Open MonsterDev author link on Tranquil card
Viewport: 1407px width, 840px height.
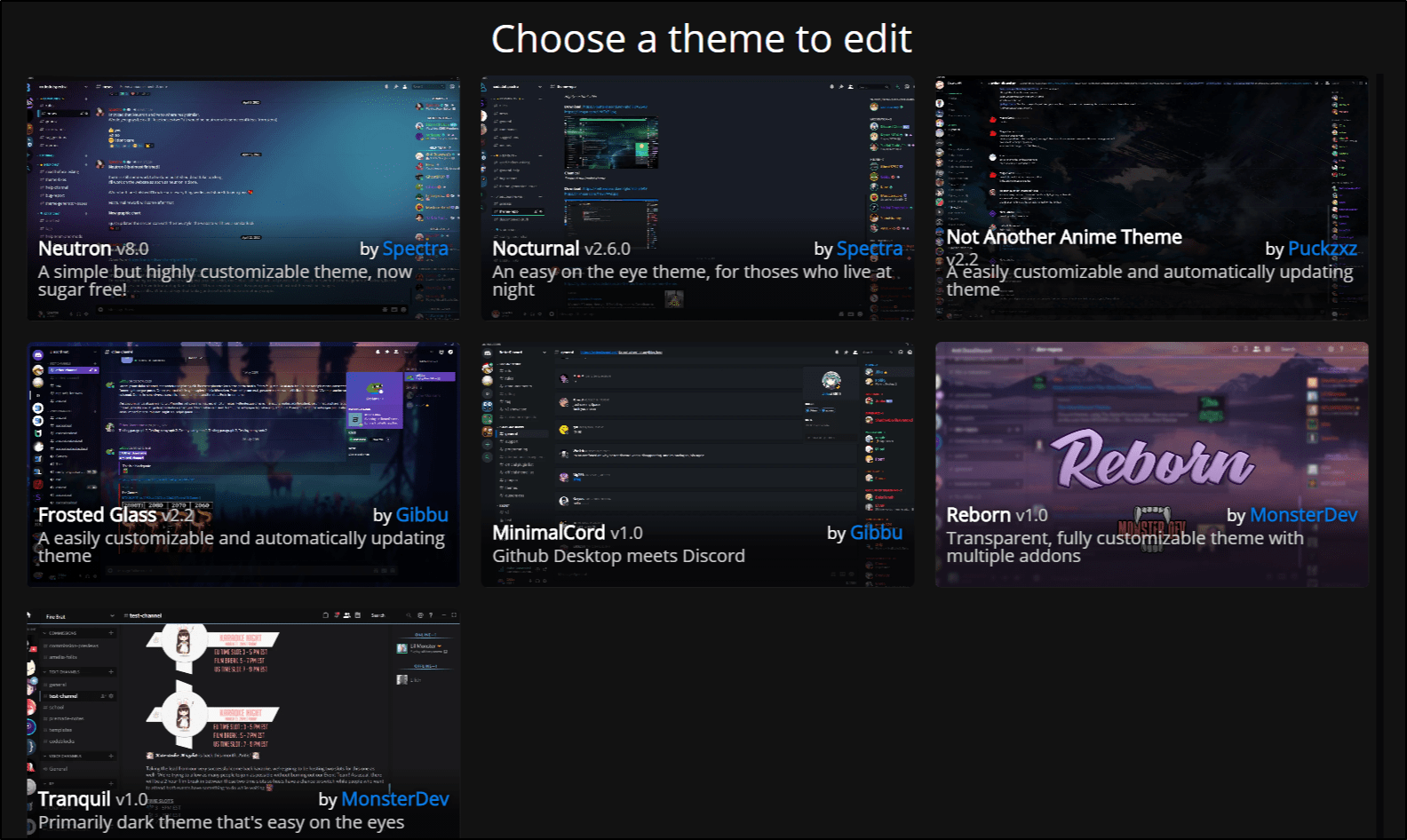point(394,799)
